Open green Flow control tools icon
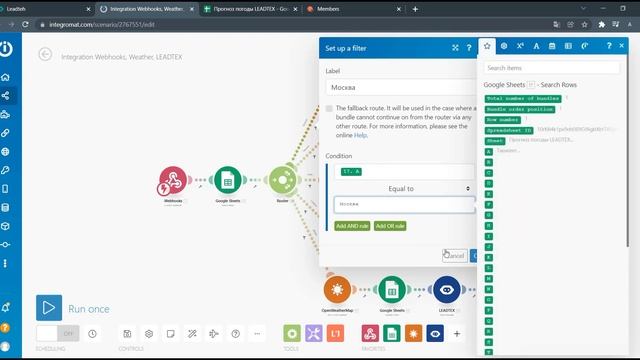Screen dimensions: 640x360 (x=292, y=333)
